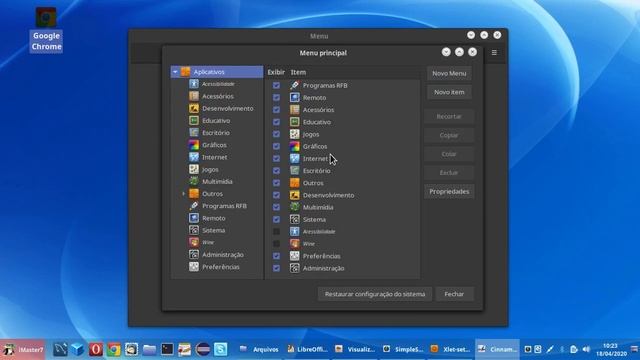The width and height of the screenshot is (640, 360).
Task: Select Sistema icon in the left tree
Action: (x=194, y=230)
